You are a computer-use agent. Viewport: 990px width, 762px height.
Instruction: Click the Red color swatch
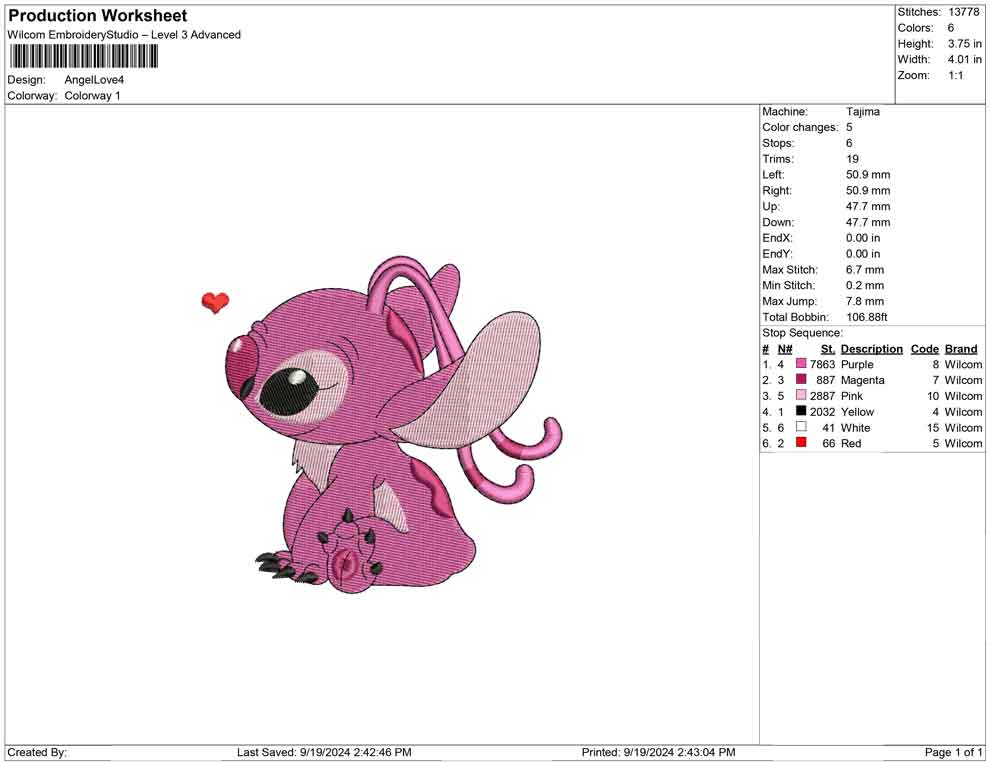tap(801, 443)
